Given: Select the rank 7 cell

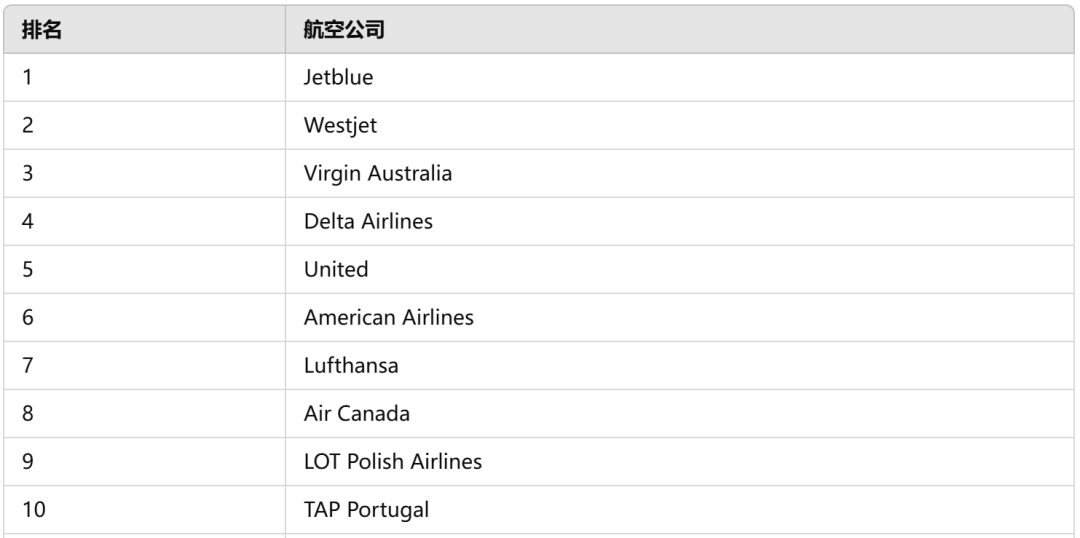Looking at the screenshot, I should point(144,366).
